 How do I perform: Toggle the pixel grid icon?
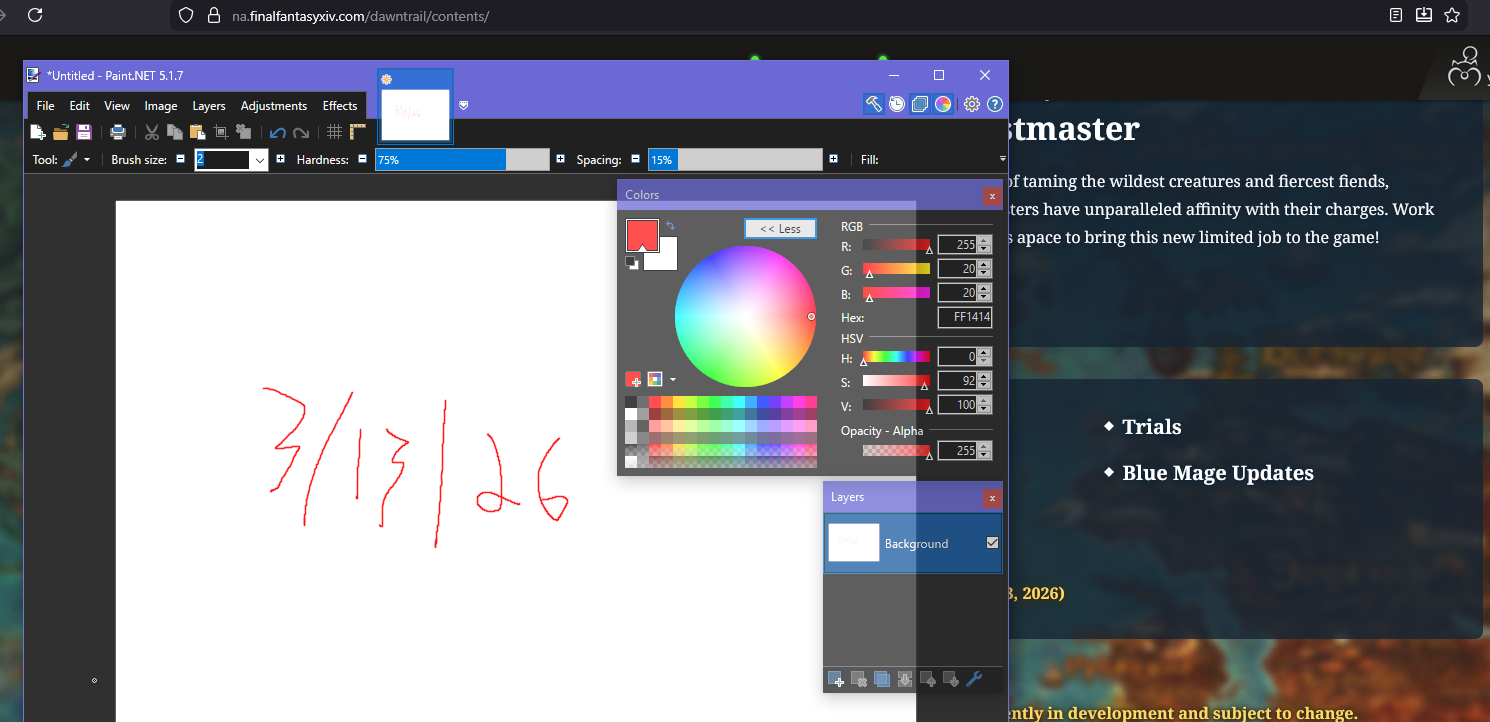coord(335,132)
